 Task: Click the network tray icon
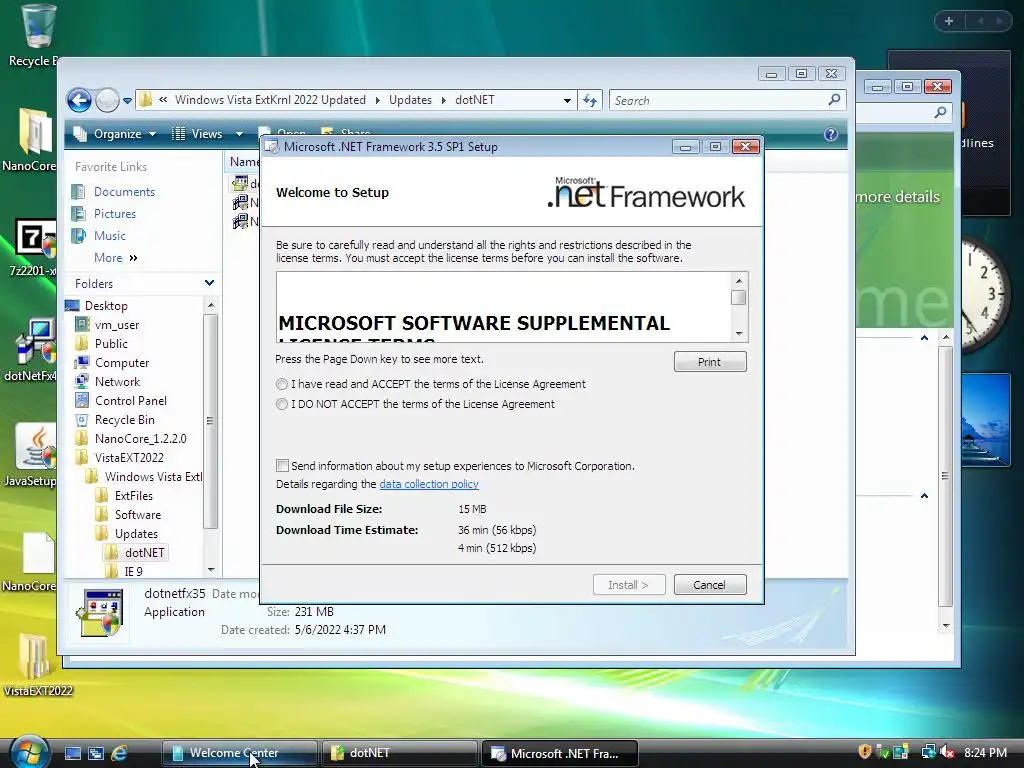(x=928, y=752)
